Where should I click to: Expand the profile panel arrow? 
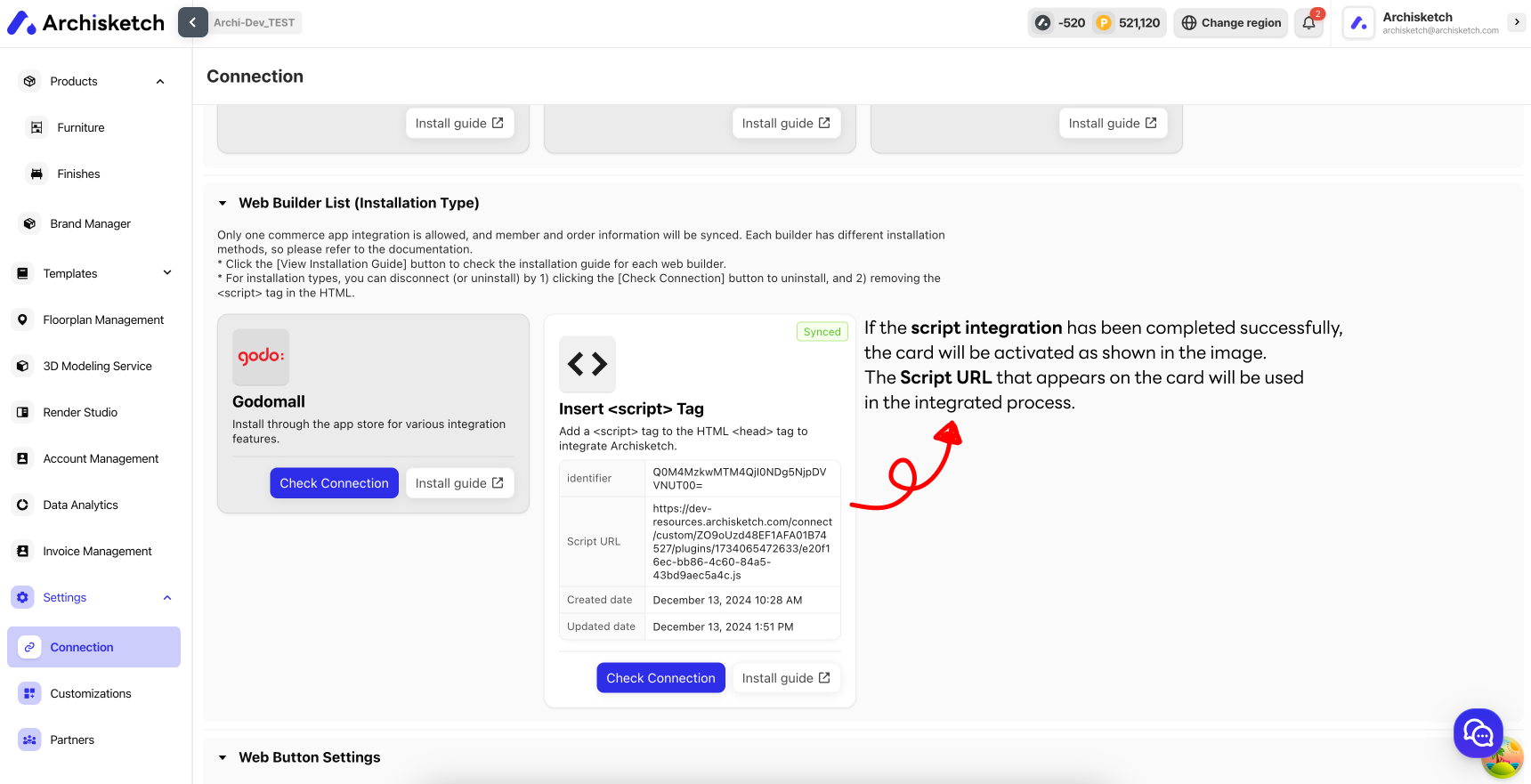[x=1517, y=21]
